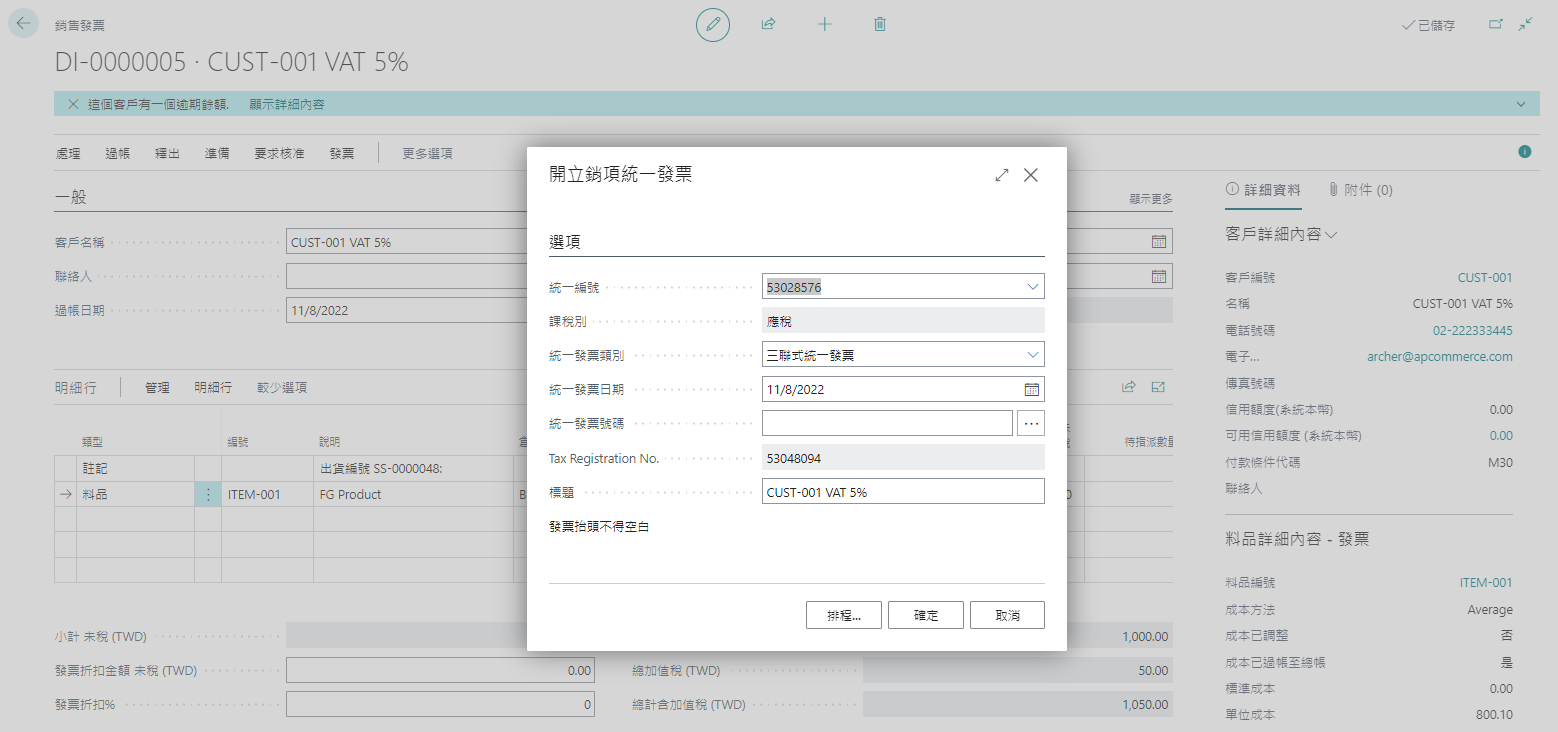This screenshot has height=732, width=1558.
Task: Open customer link CUST-001
Action: point(1485,277)
